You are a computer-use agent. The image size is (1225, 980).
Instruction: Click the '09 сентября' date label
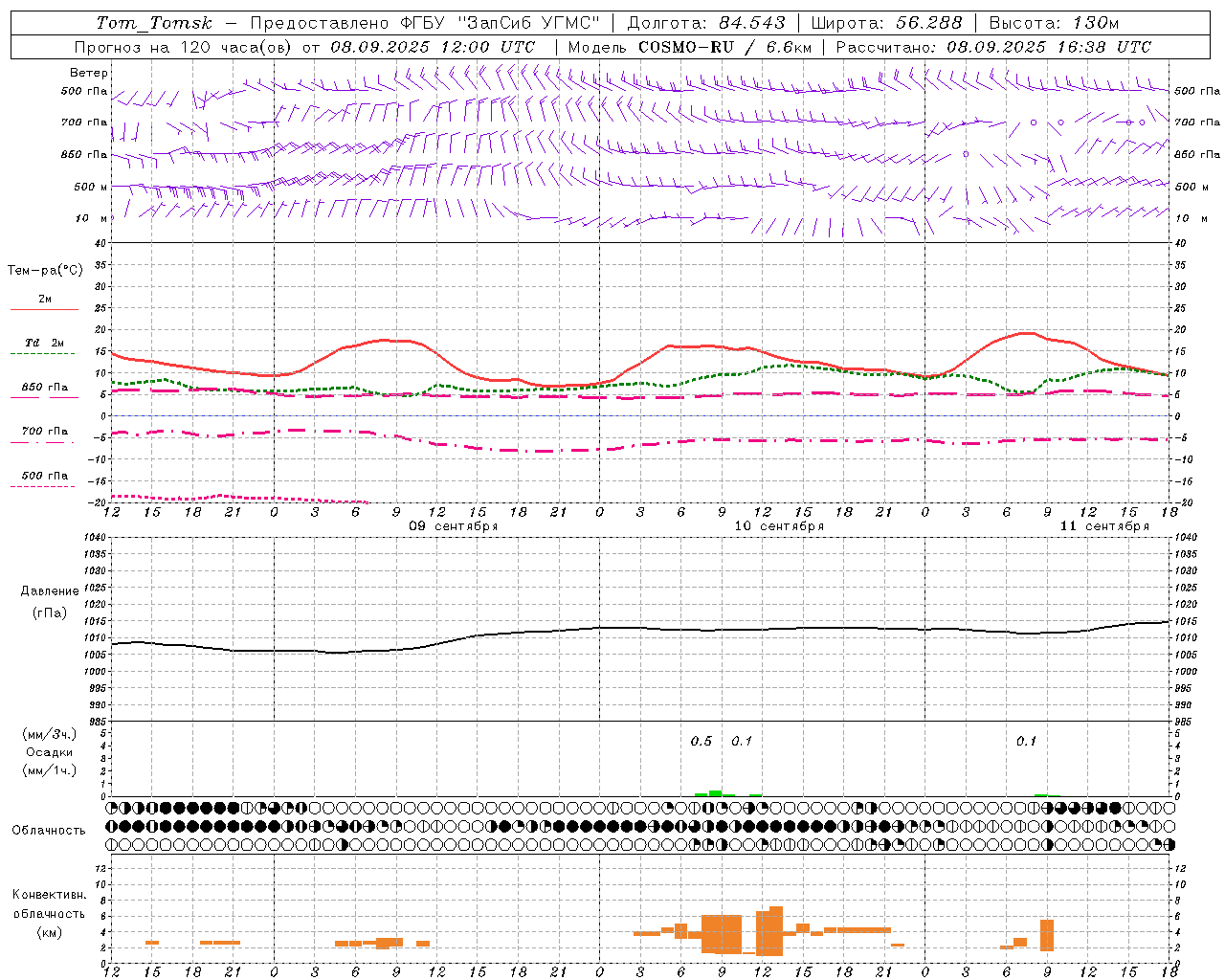click(454, 526)
